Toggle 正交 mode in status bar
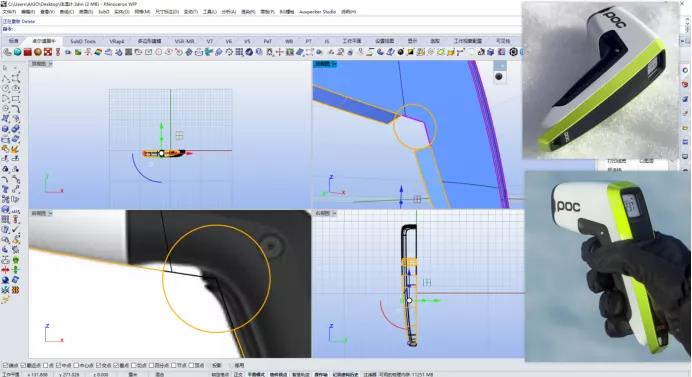Viewport: 692px width, 377px height. click(x=238, y=374)
